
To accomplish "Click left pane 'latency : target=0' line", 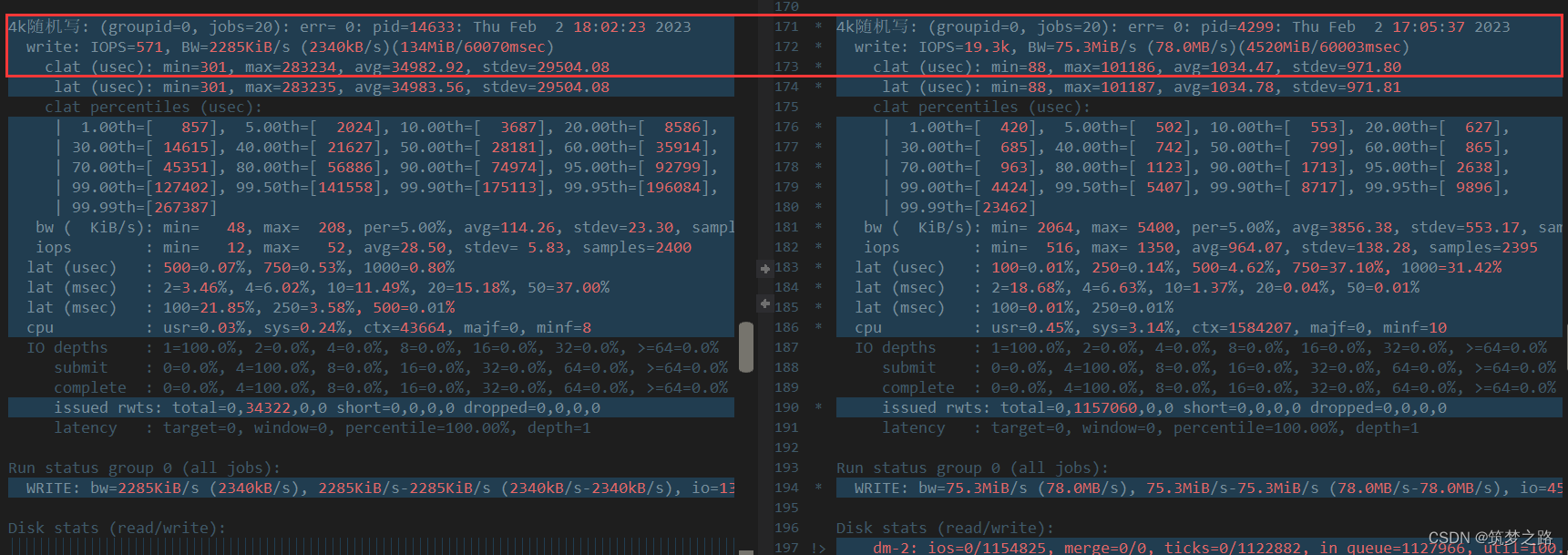I will (x=323, y=428).
